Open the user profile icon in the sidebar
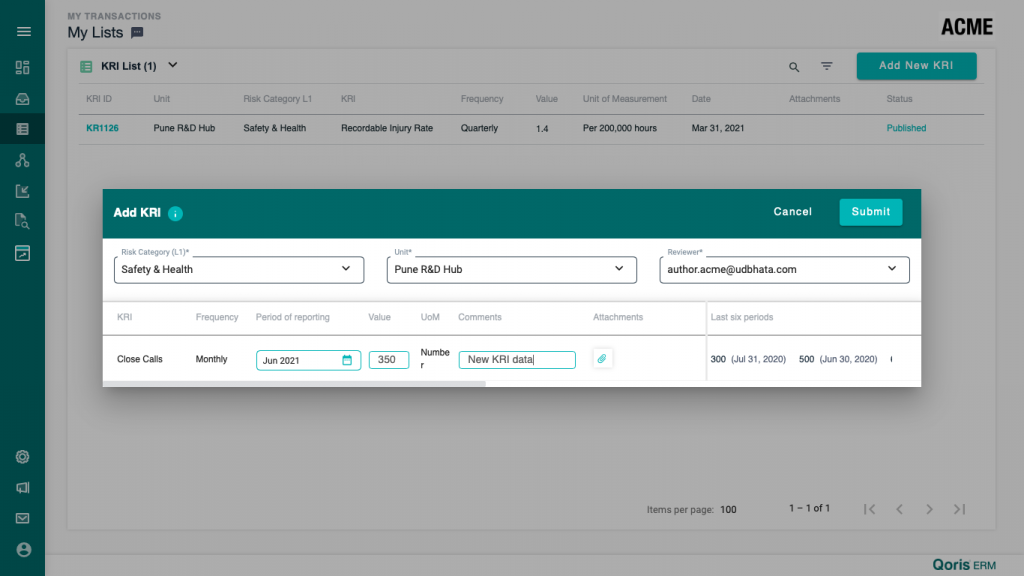 click(24, 549)
